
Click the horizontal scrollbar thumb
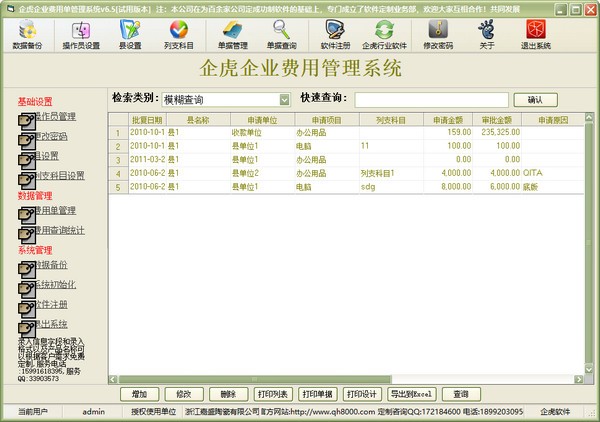[x=255, y=379]
